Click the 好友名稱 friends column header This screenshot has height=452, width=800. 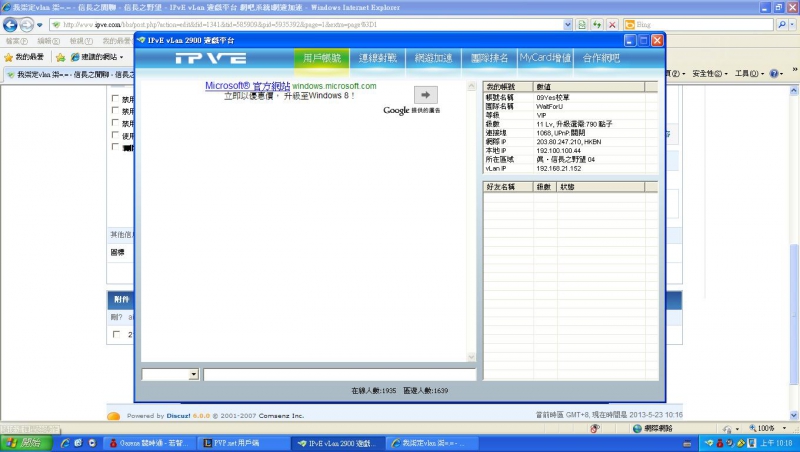pos(508,187)
